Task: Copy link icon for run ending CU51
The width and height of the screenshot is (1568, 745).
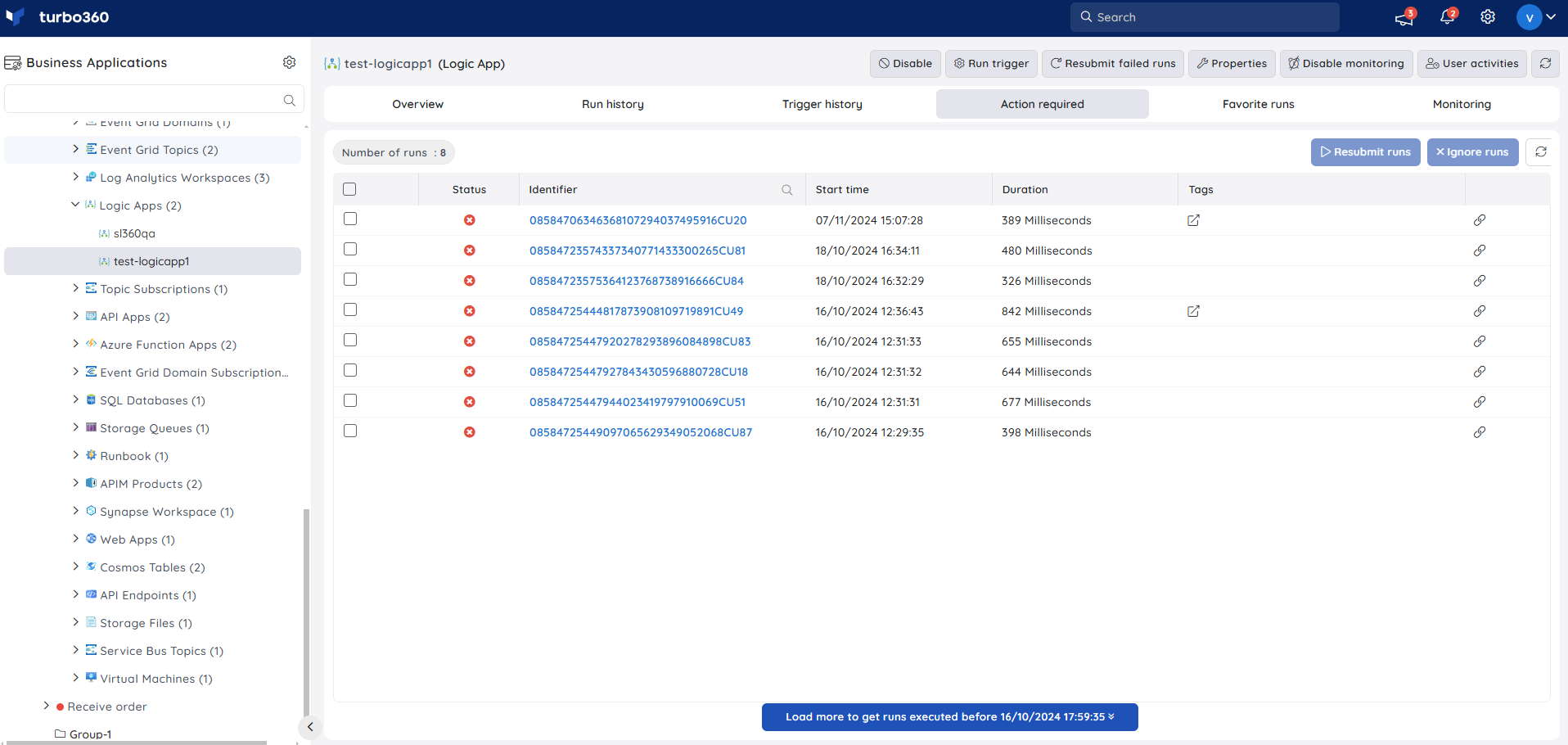Action: 1480,402
